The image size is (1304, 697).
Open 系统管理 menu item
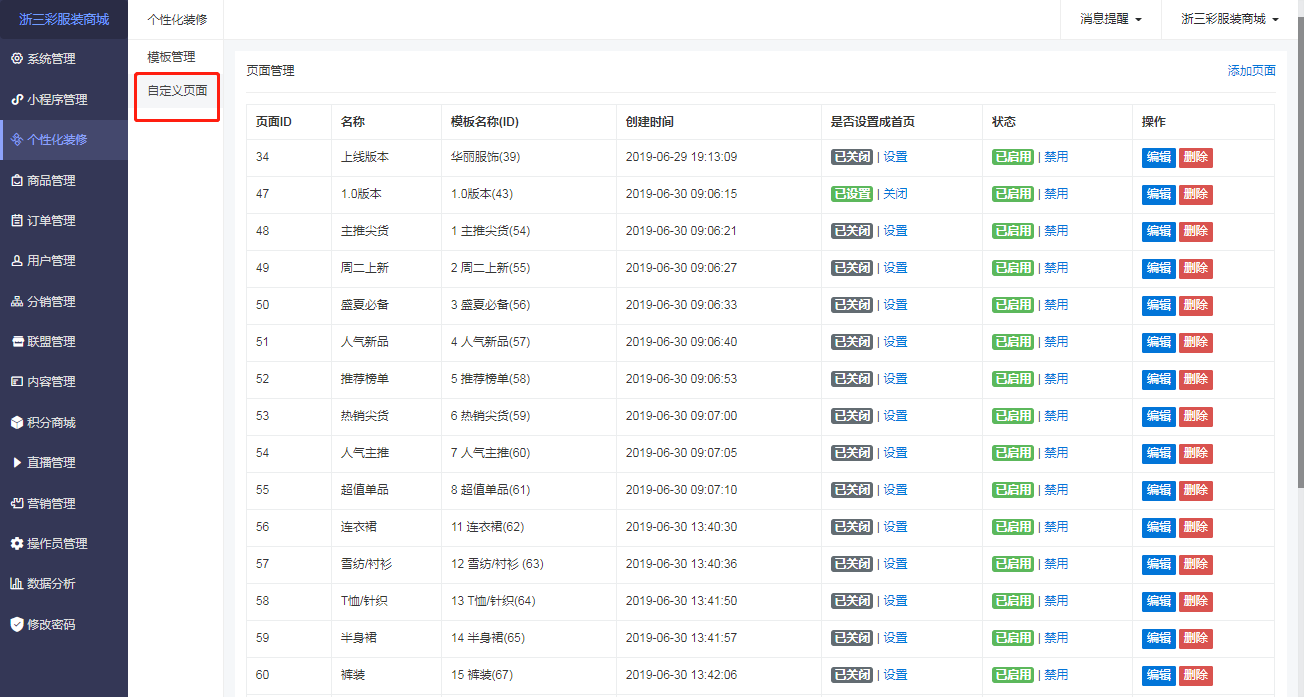coord(64,59)
